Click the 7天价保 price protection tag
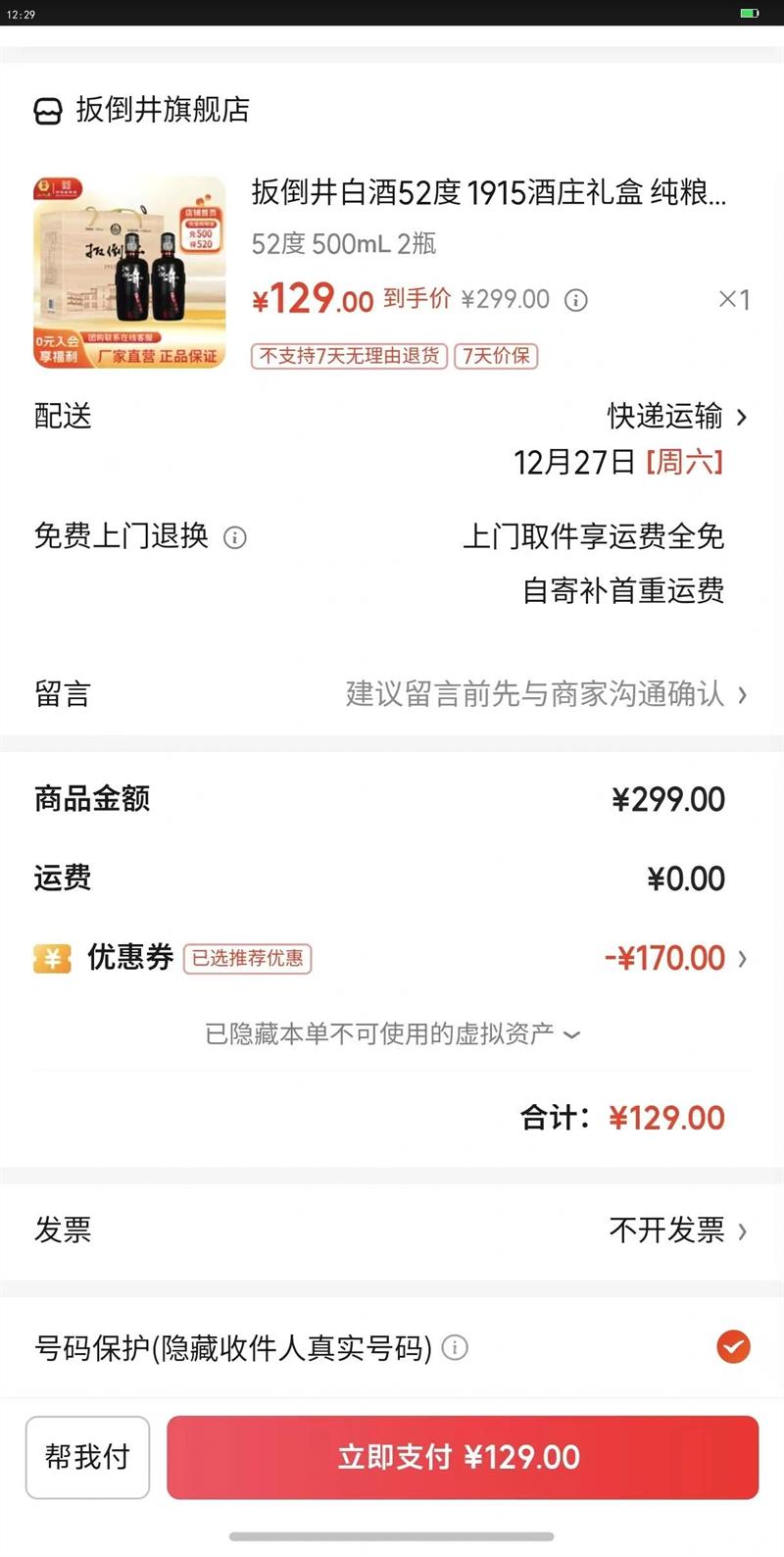Screen dimensions: 784x1557 [496, 356]
